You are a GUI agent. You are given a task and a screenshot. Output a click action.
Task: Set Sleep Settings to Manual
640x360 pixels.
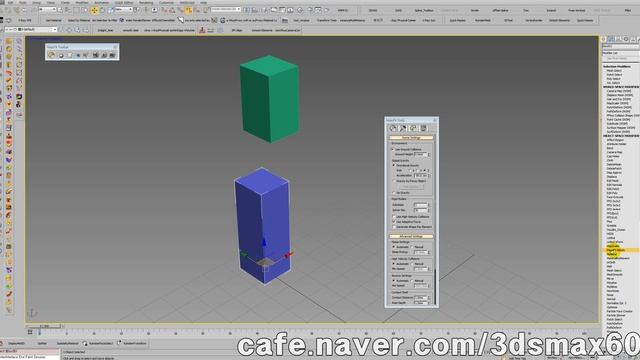412,247
